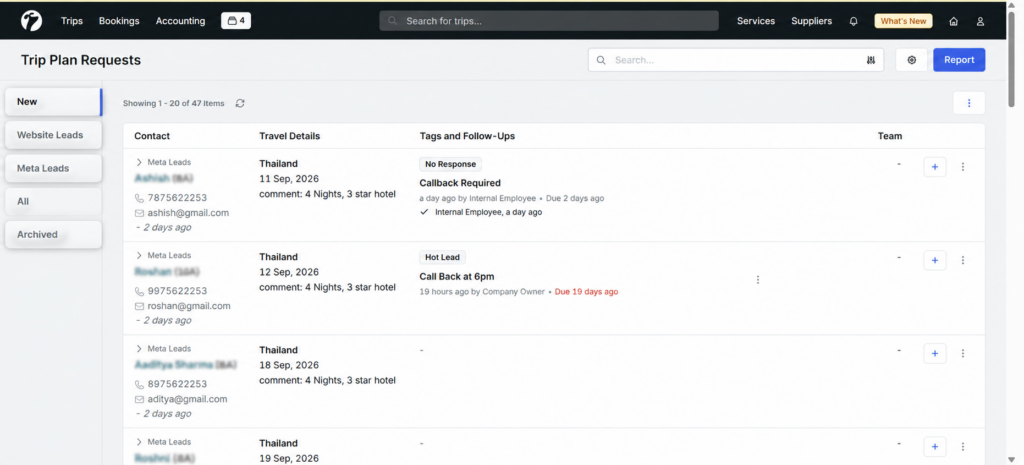Open the Services link
Viewport: 1024px width, 465px height.
coord(756,21)
